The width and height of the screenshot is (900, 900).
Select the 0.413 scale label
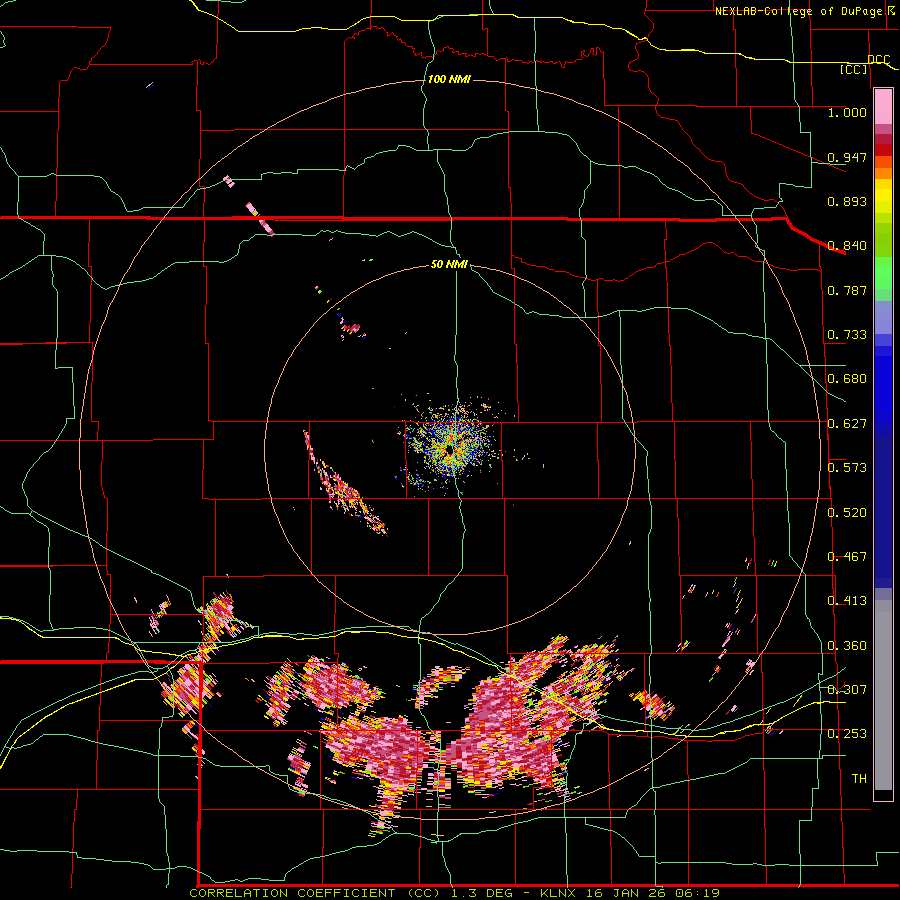click(x=847, y=601)
